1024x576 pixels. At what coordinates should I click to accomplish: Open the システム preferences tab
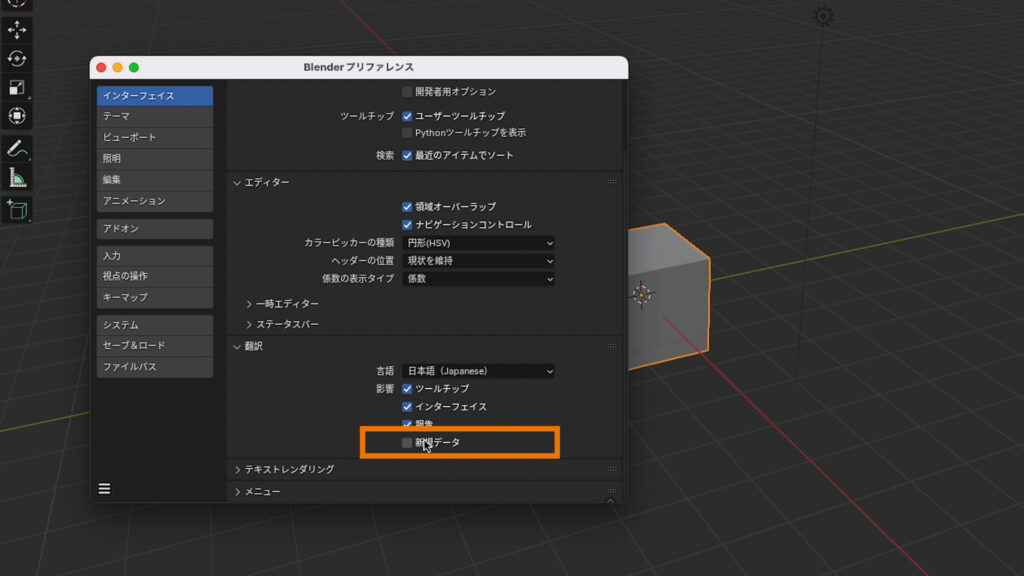tap(155, 325)
